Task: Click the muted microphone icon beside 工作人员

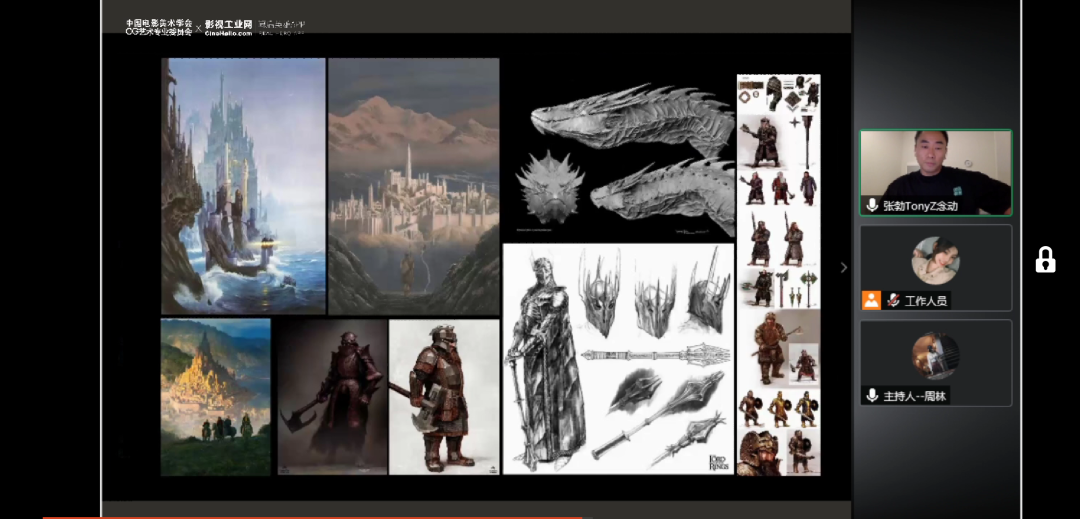Action: coord(893,301)
